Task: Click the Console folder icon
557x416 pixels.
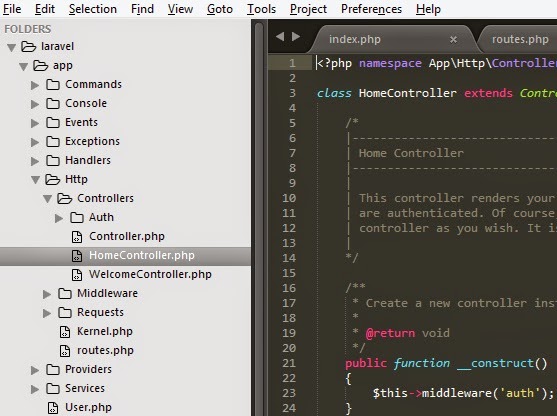Action: pos(53,103)
